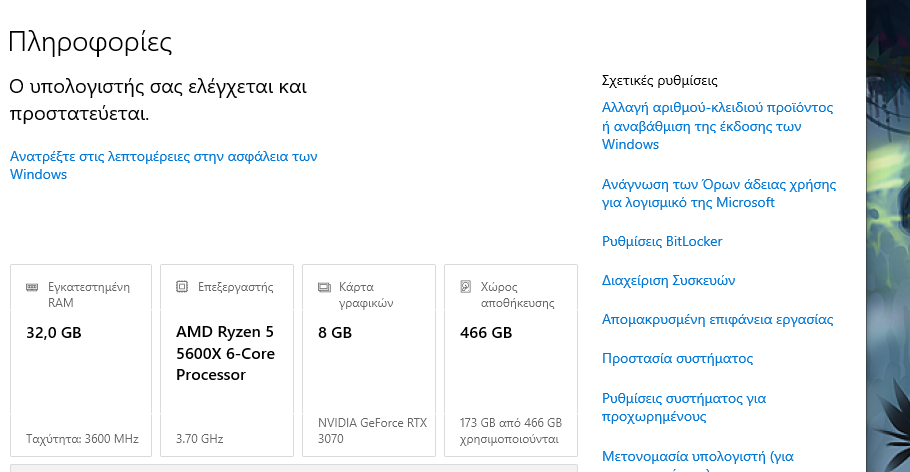Screen dimensions: 910x472
Task: Open the Device Manager link (Διαχείριση Συσκευών)
Action: pos(668,280)
